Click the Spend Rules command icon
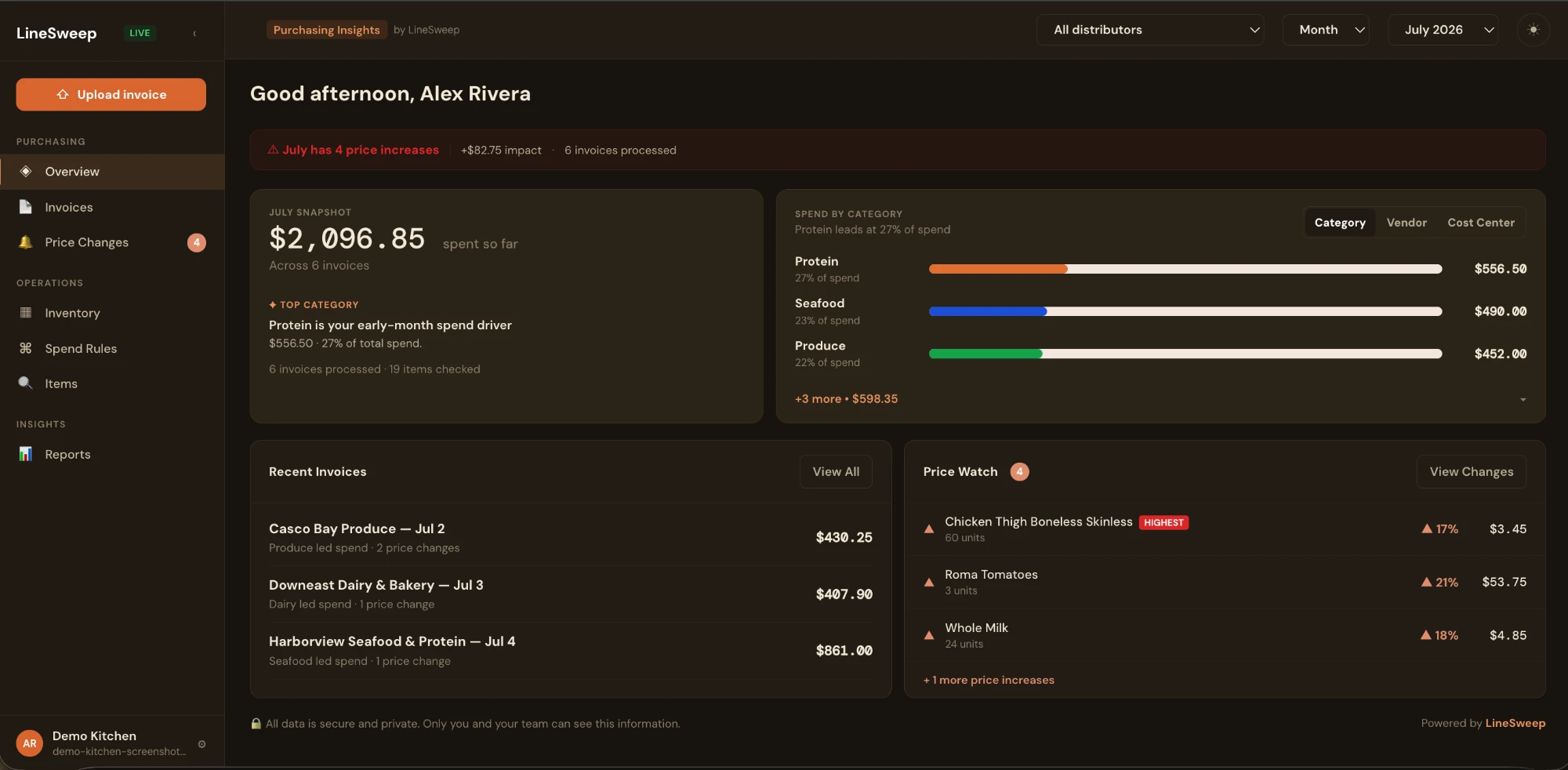Viewport: 1568px width, 770px height. (x=26, y=348)
